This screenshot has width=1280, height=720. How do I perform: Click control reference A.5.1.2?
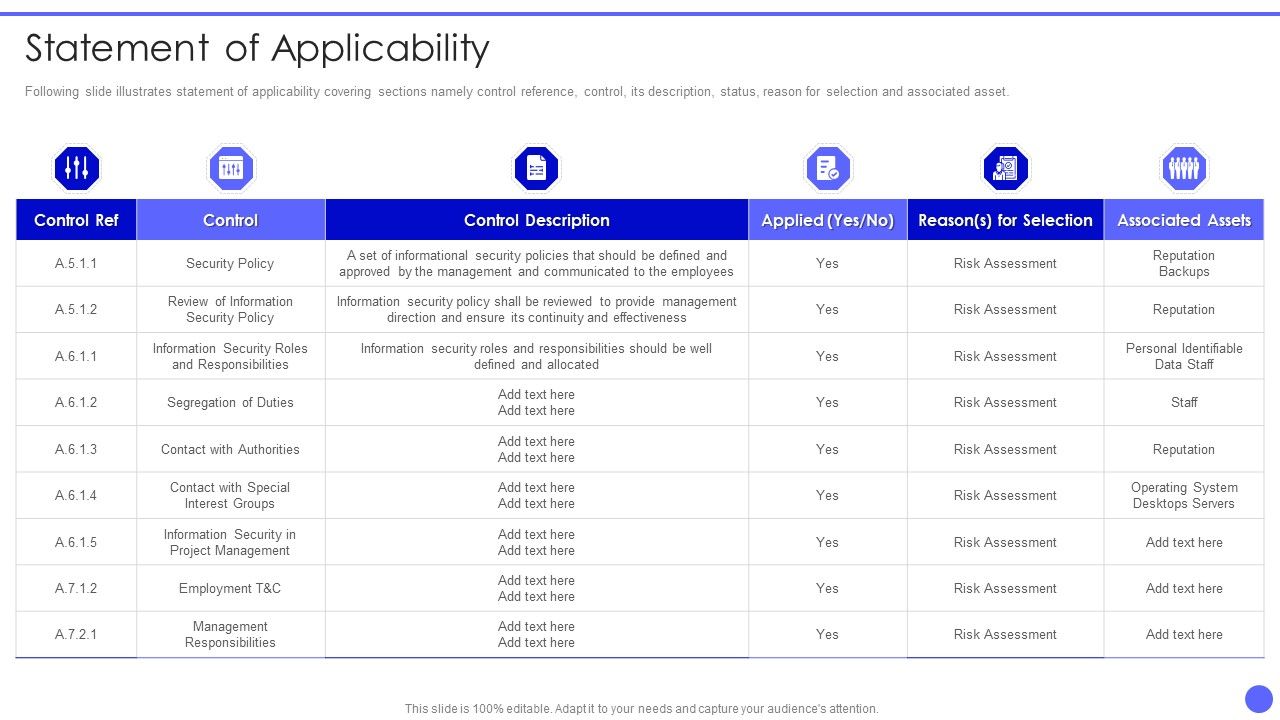point(76,310)
